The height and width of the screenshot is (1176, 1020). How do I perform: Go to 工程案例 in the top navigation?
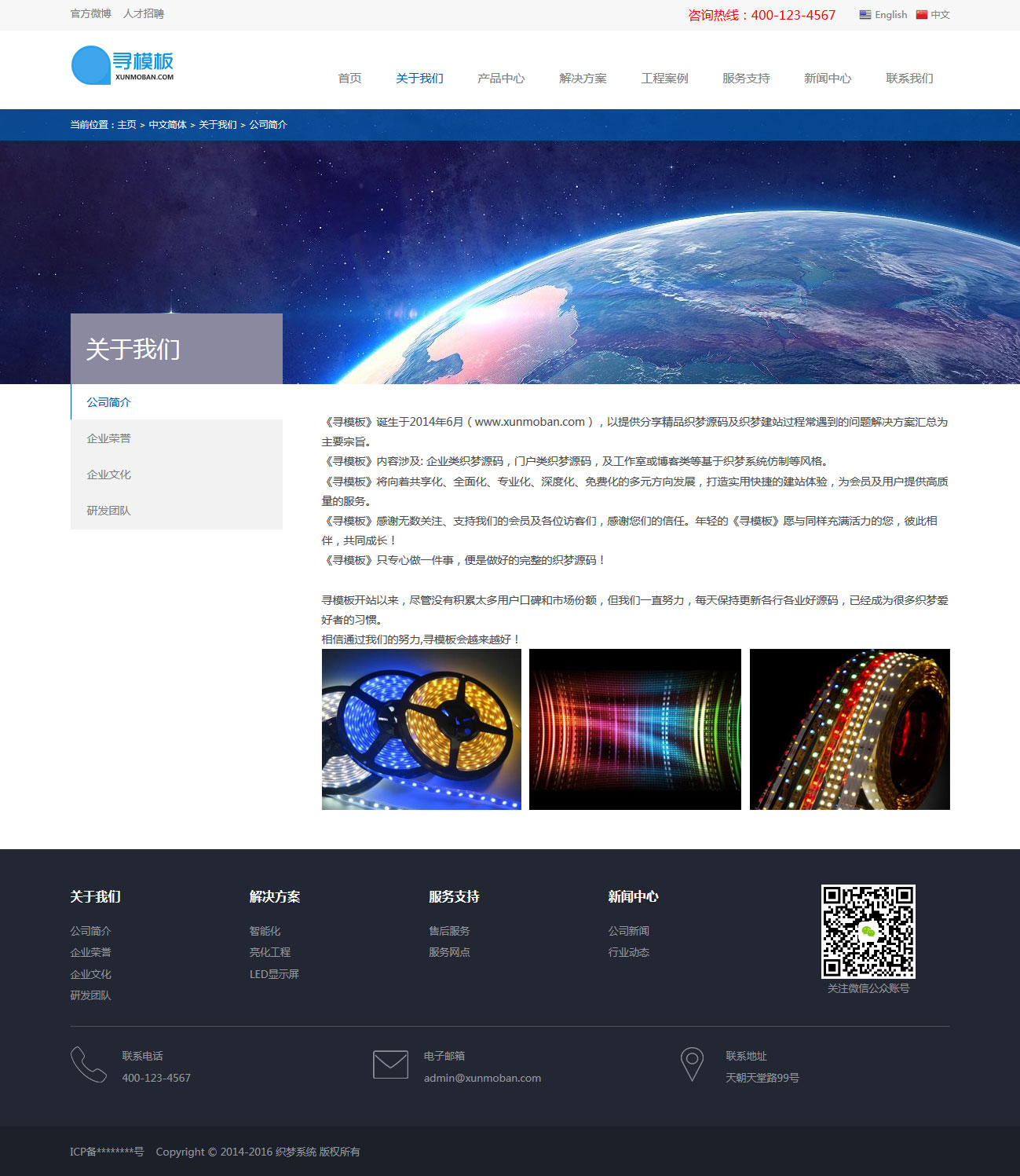(664, 79)
